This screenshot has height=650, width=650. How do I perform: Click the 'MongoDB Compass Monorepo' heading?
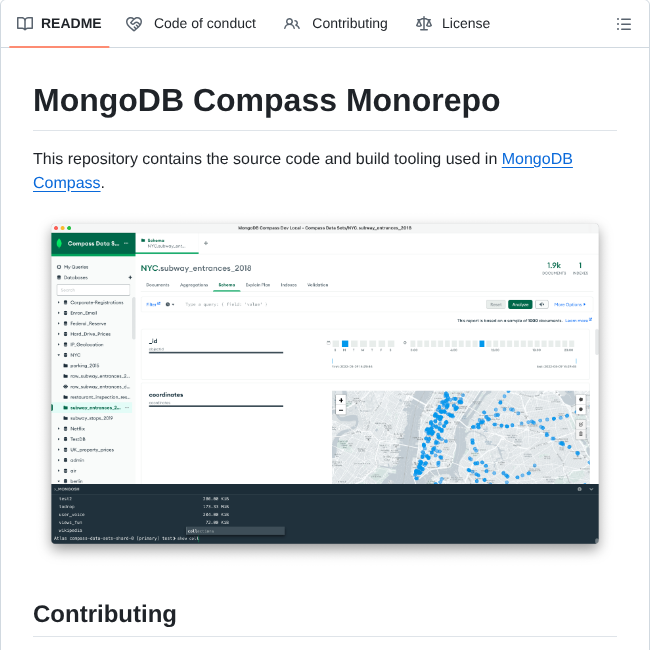(x=267, y=100)
